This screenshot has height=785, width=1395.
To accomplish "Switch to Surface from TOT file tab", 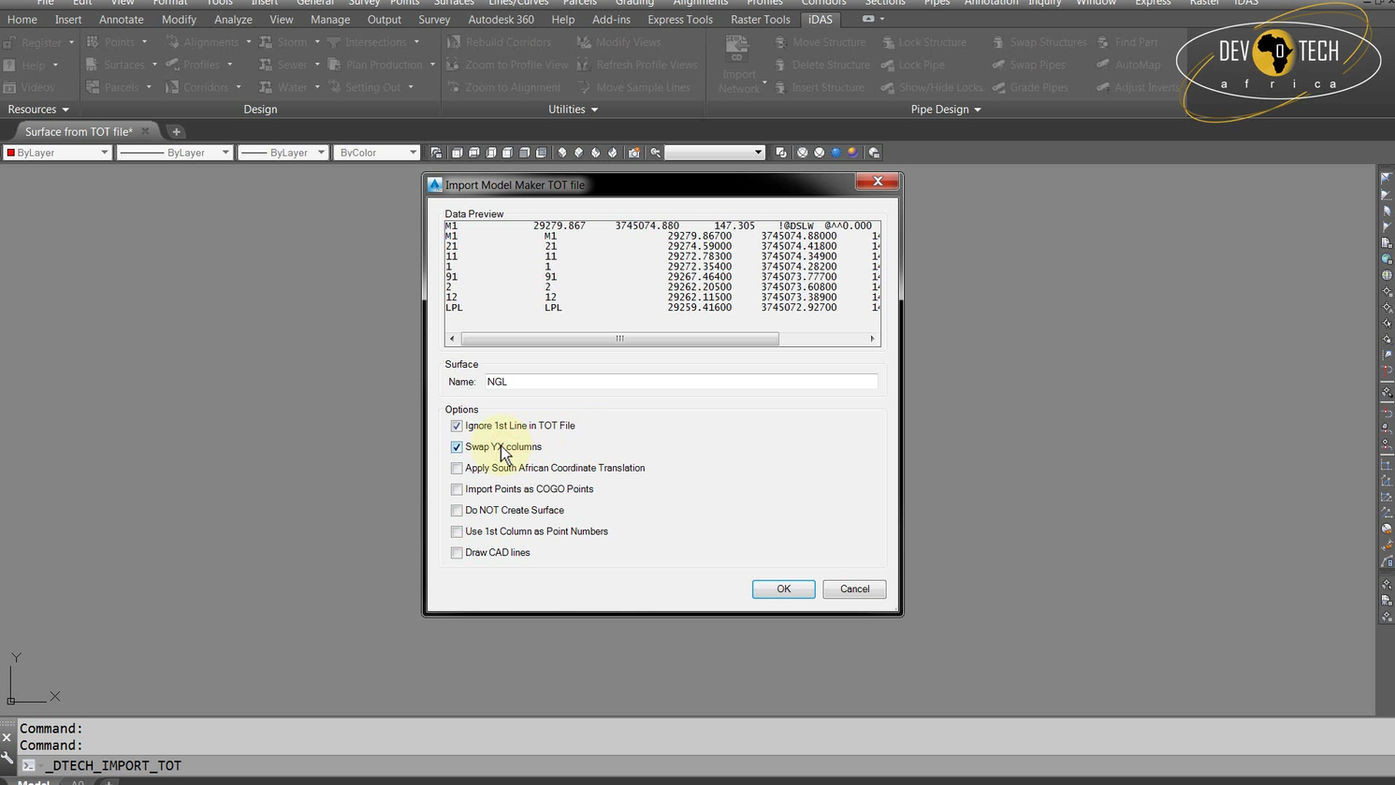I will point(79,132).
